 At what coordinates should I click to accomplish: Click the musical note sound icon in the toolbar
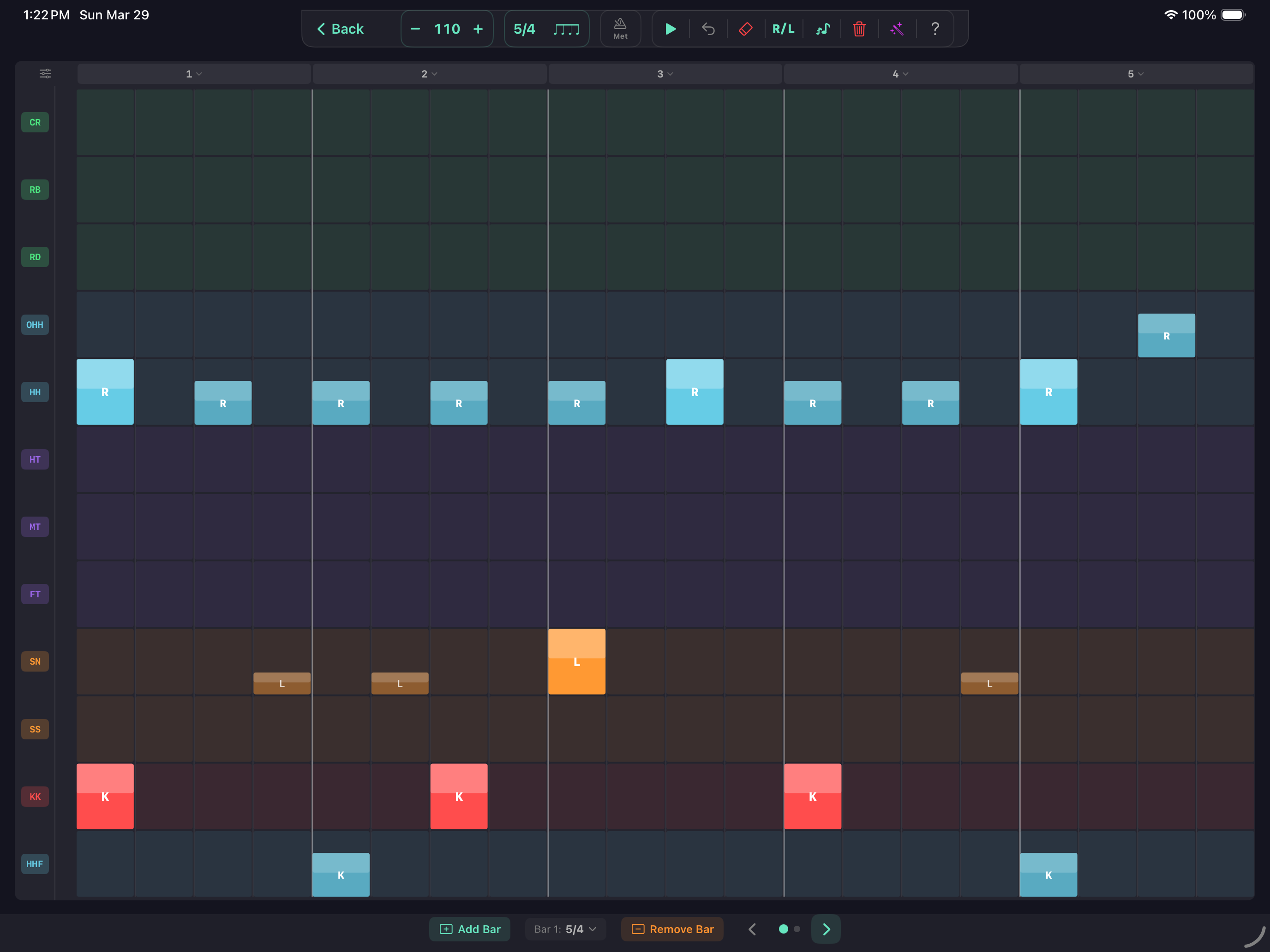[823, 28]
